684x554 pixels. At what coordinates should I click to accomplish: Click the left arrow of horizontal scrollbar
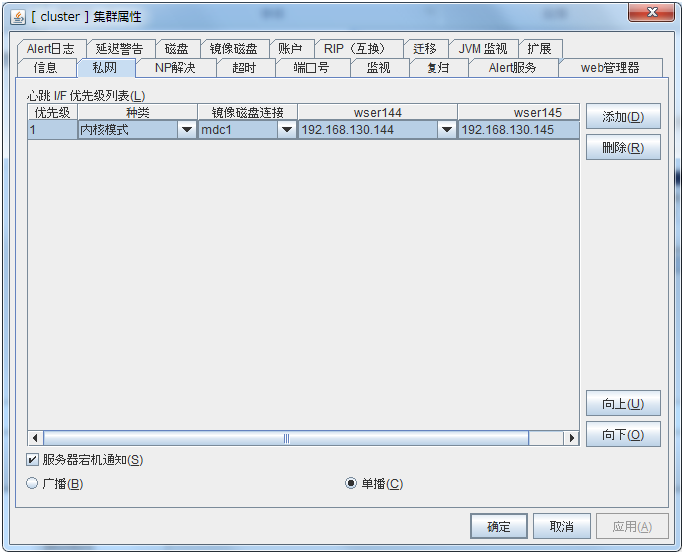[x=35, y=438]
